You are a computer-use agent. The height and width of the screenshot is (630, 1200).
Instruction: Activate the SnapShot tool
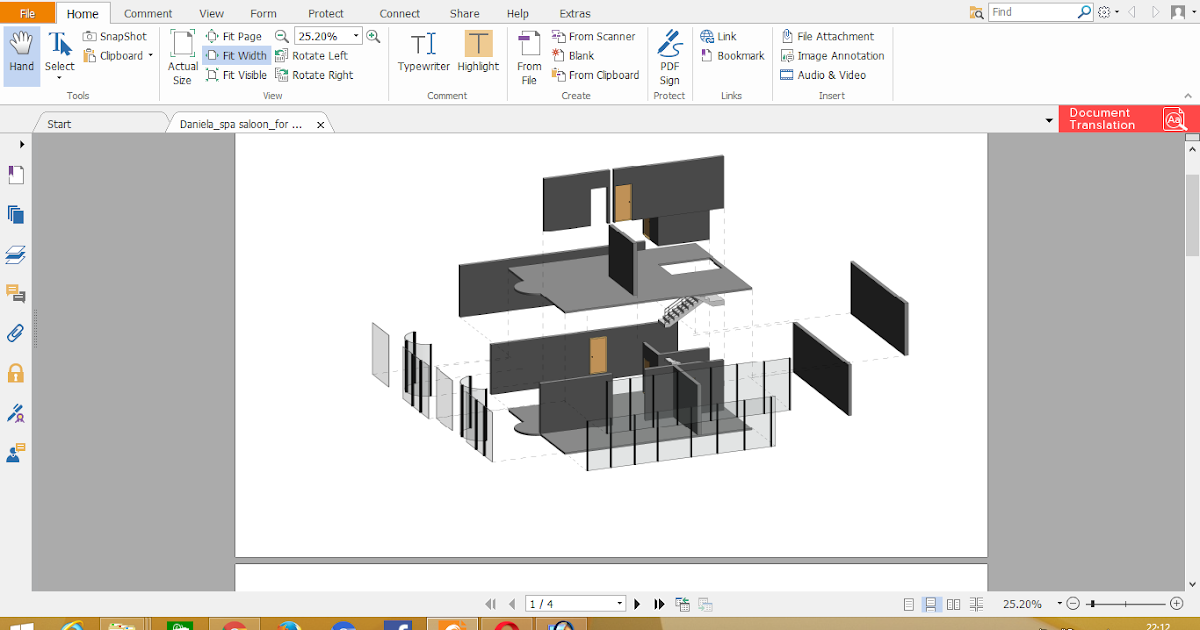(x=114, y=36)
